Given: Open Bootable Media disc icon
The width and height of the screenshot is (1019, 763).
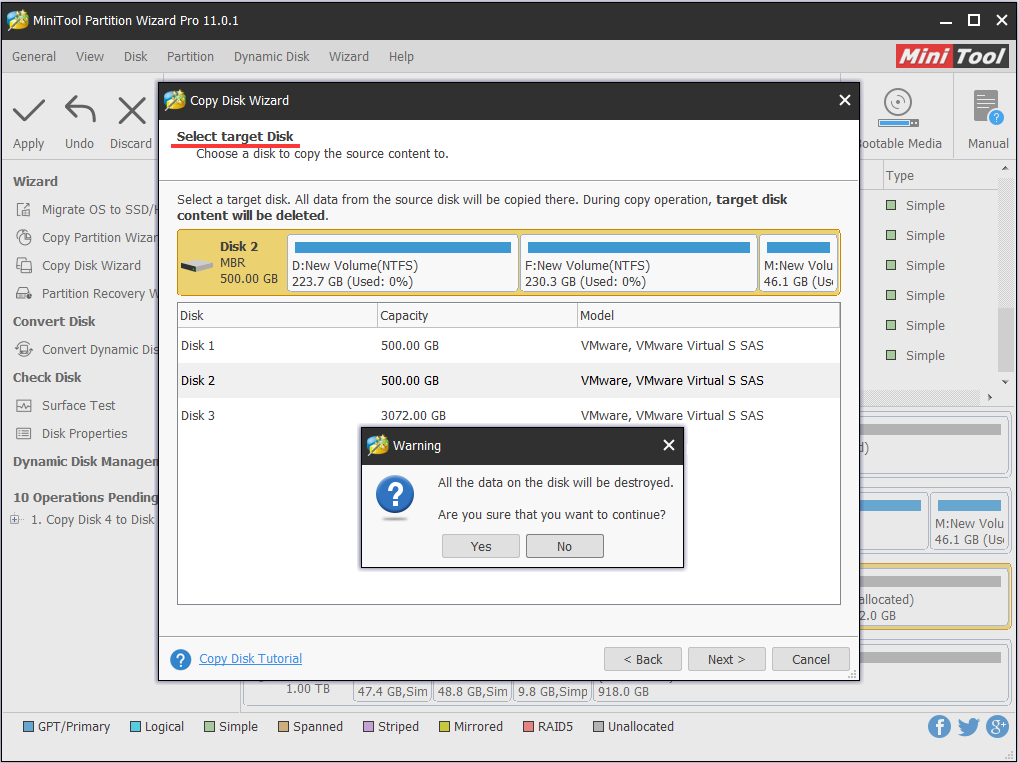Looking at the screenshot, I should click(898, 108).
